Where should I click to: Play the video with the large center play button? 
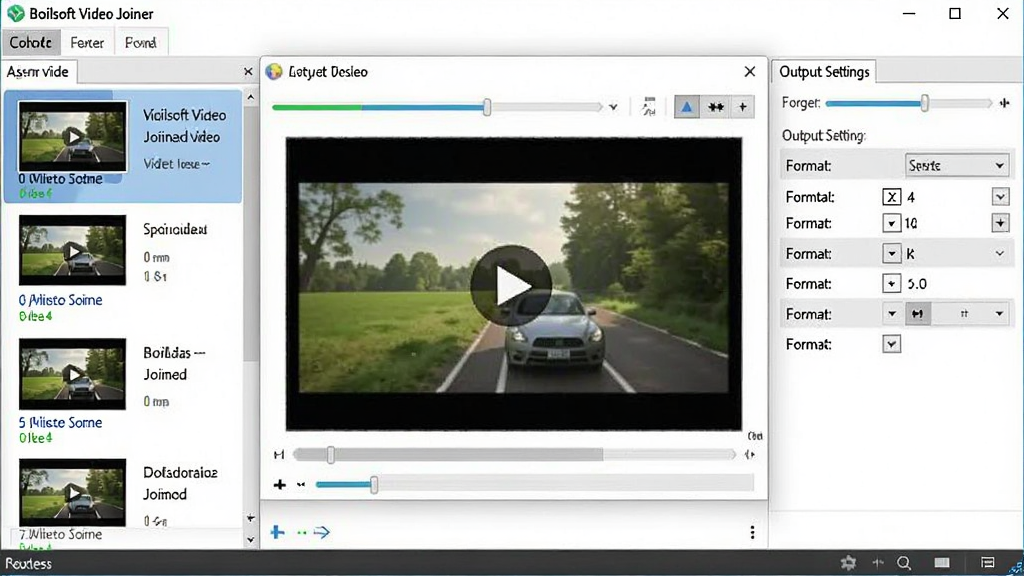pyautogui.click(x=511, y=285)
